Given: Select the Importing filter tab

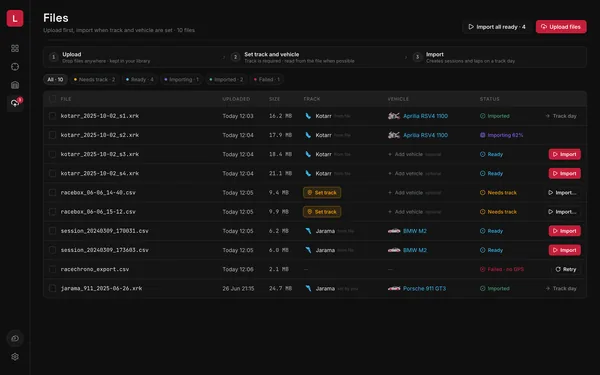Looking at the screenshot, I should pyautogui.click(x=181, y=80).
